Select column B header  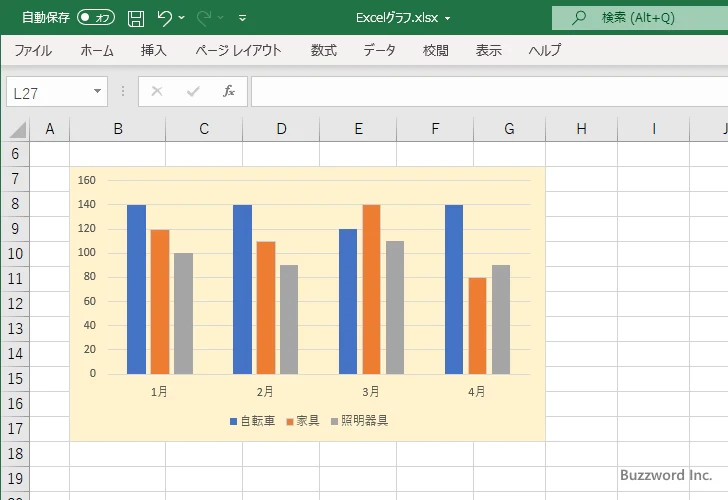(118, 129)
